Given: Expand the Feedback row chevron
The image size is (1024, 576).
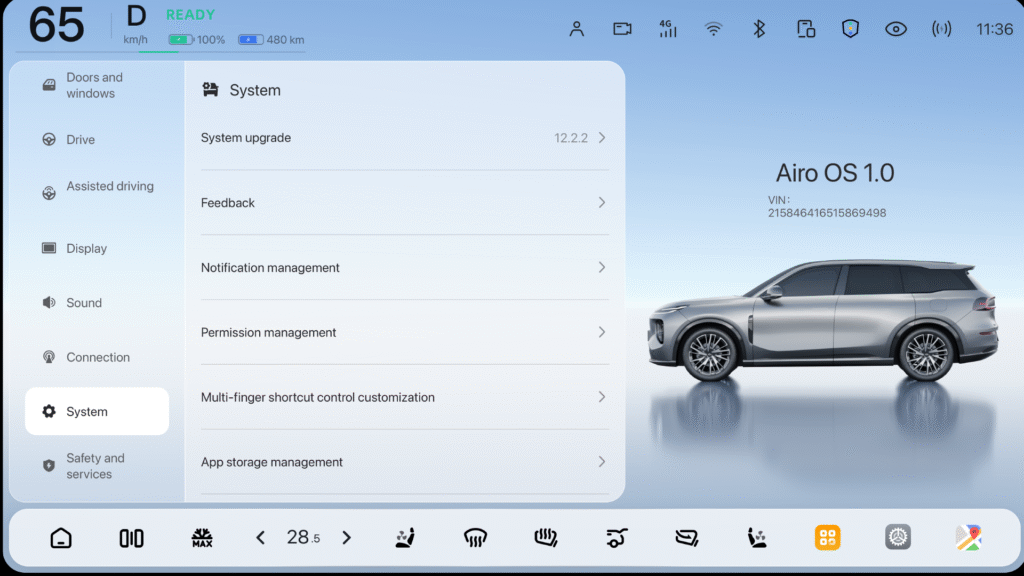Looking at the screenshot, I should tap(601, 202).
